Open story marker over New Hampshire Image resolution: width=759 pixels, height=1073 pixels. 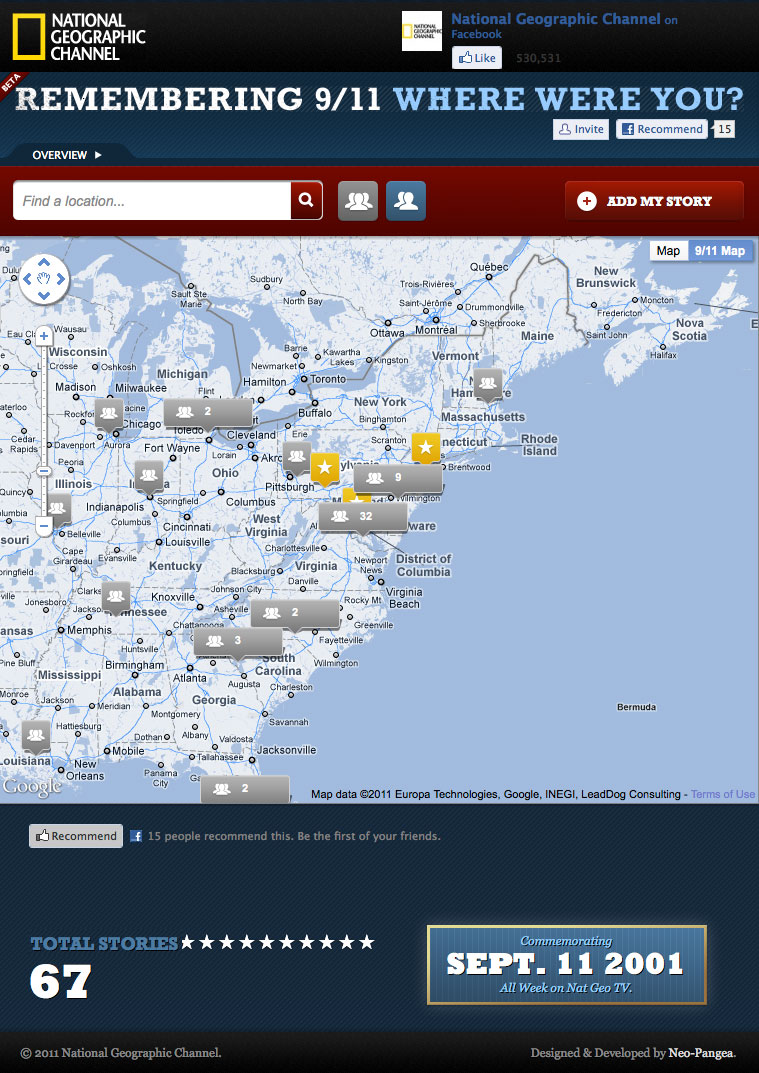[487, 383]
